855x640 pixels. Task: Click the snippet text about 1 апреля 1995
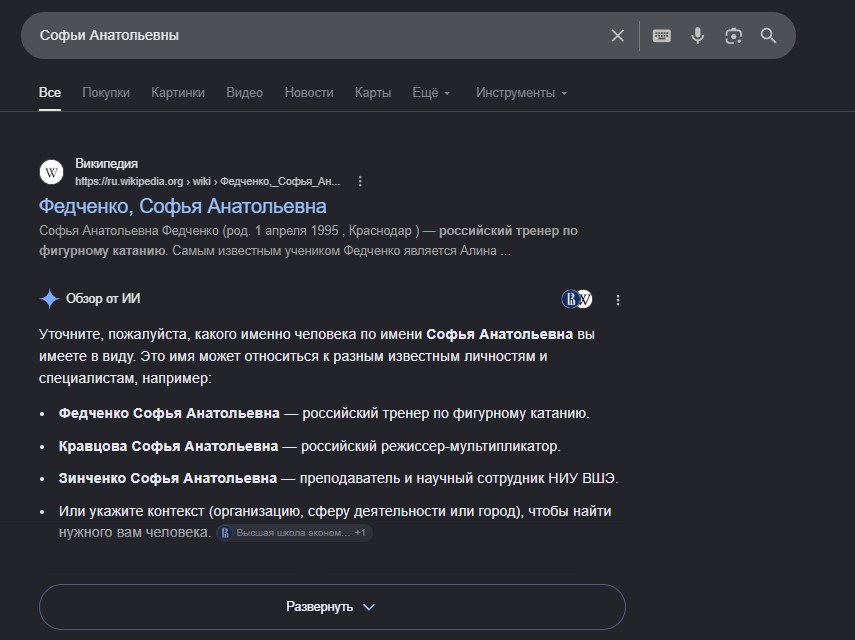309,241
